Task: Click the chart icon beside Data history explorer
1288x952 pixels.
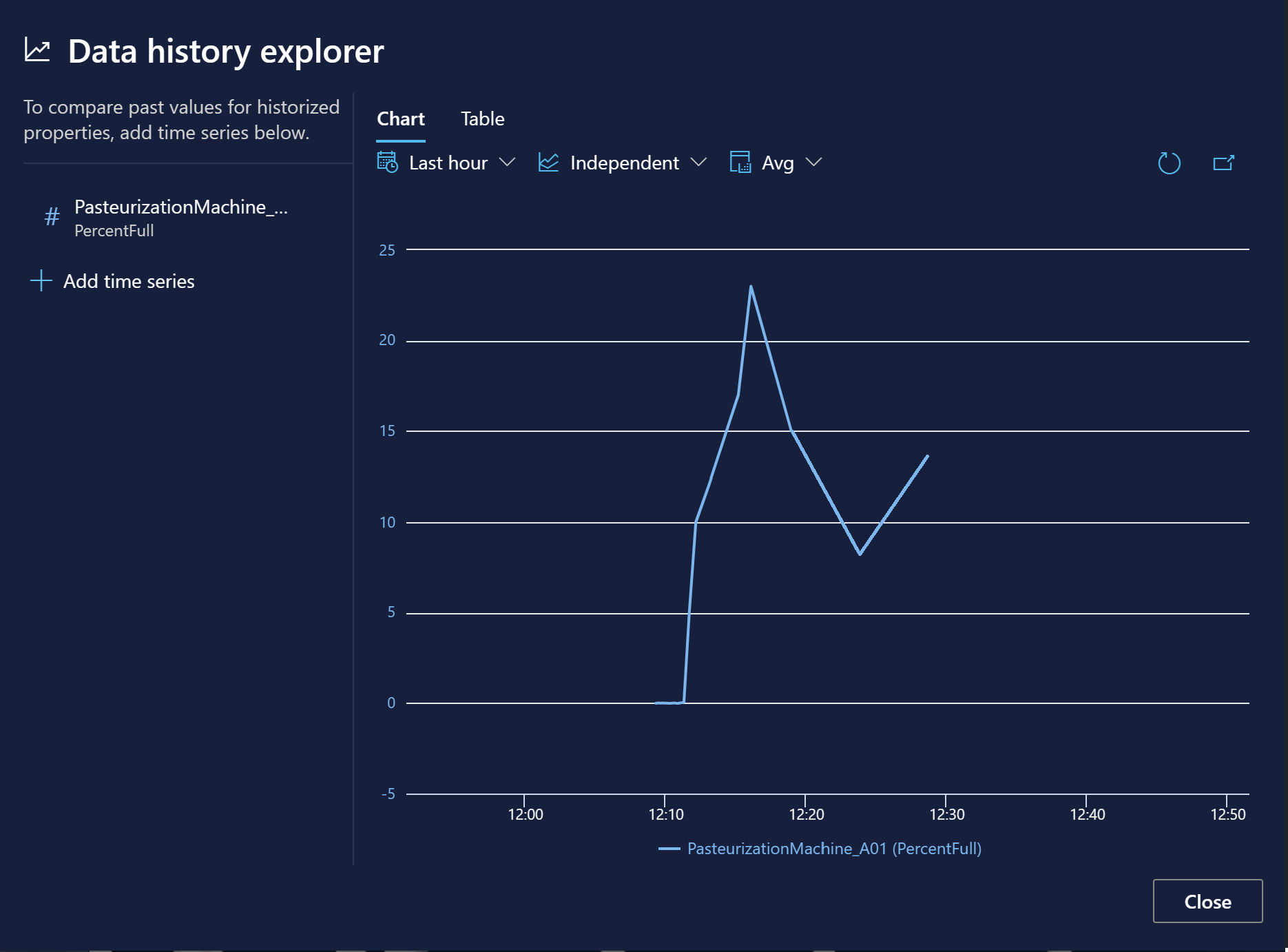Action: pos(37,50)
